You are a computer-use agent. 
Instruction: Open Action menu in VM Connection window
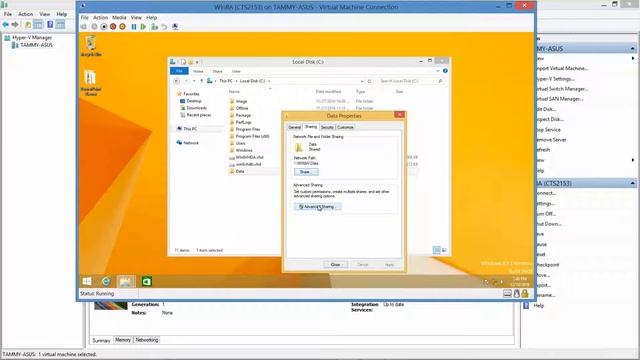(100, 18)
